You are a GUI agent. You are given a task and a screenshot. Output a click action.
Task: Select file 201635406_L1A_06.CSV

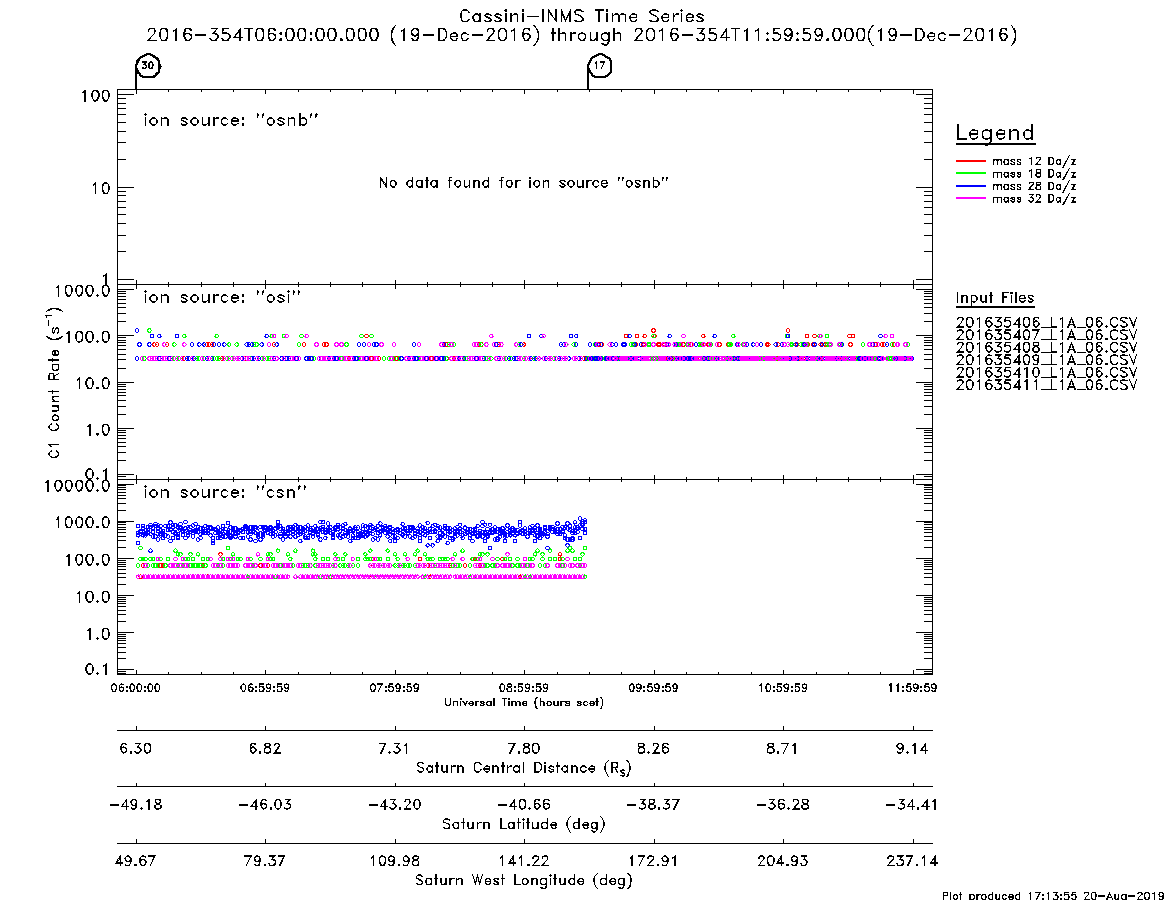tap(1046, 323)
